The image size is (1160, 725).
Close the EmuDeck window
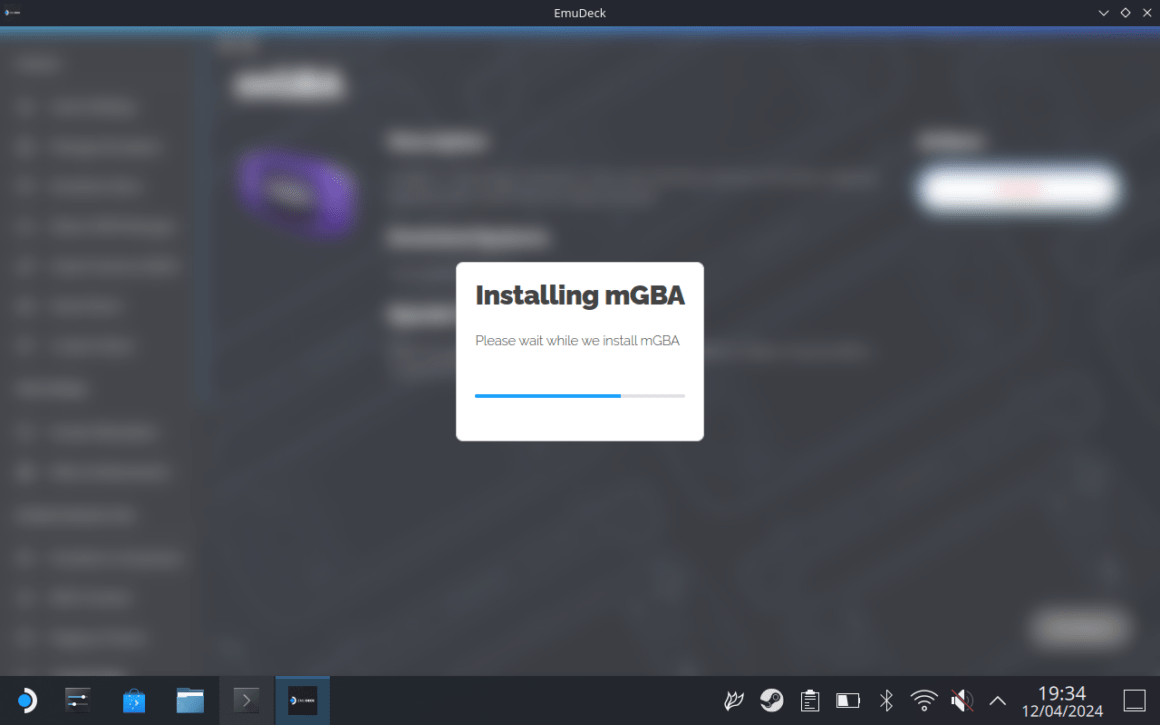coord(1147,13)
